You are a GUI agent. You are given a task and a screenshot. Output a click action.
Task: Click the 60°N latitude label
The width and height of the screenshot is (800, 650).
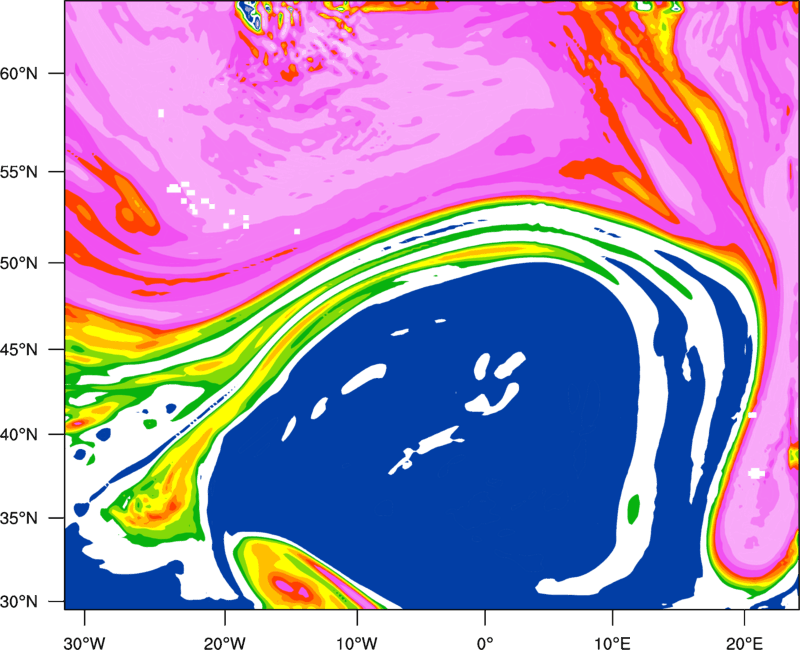point(19,73)
